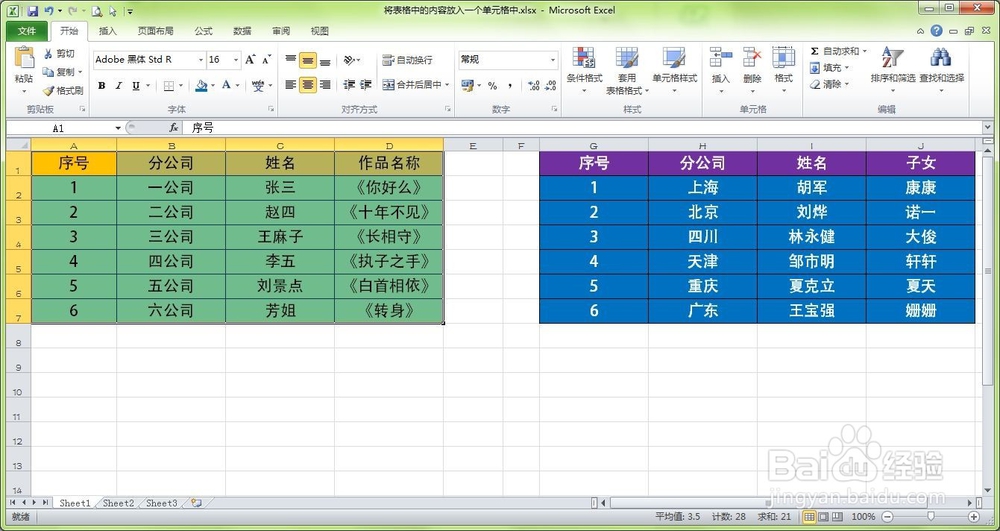Open the number format (常规) dropdown
Viewport: 1000px width, 531px height.
tap(553, 60)
